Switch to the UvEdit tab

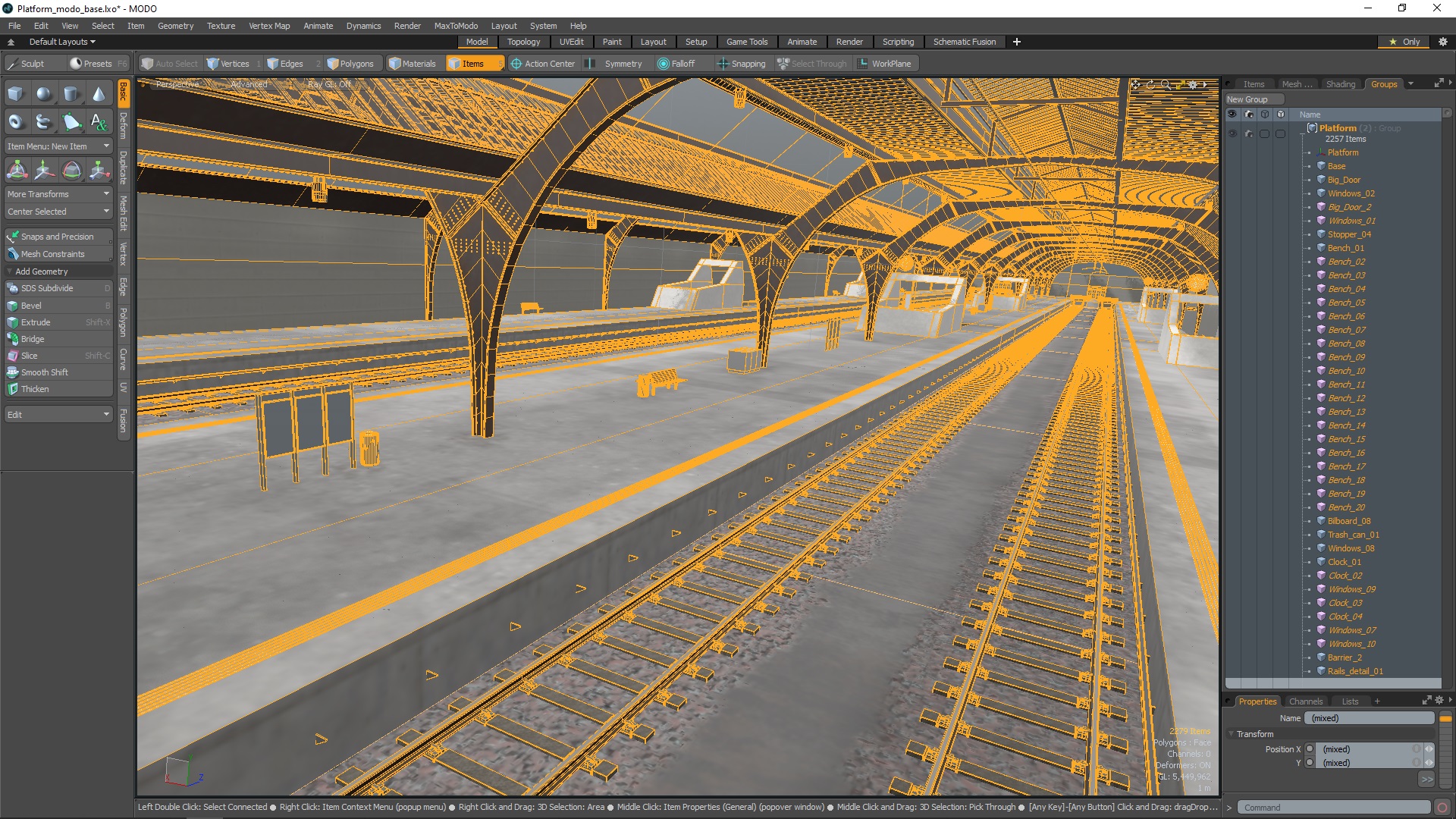point(572,42)
